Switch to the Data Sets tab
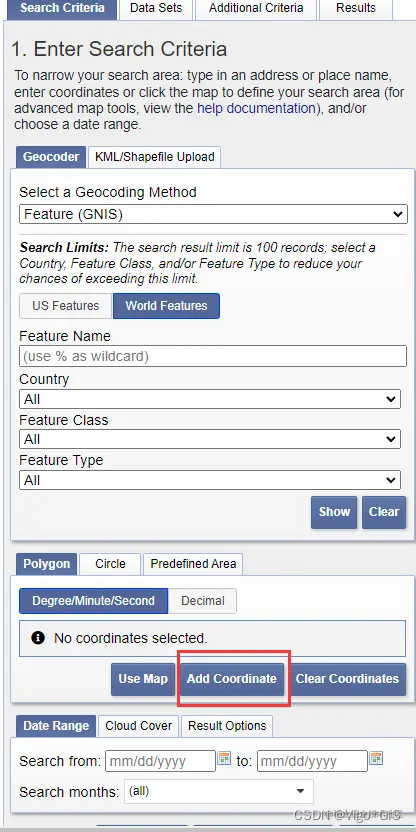The height and width of the screenshot is (832, 416). click(x=156, y=8)
